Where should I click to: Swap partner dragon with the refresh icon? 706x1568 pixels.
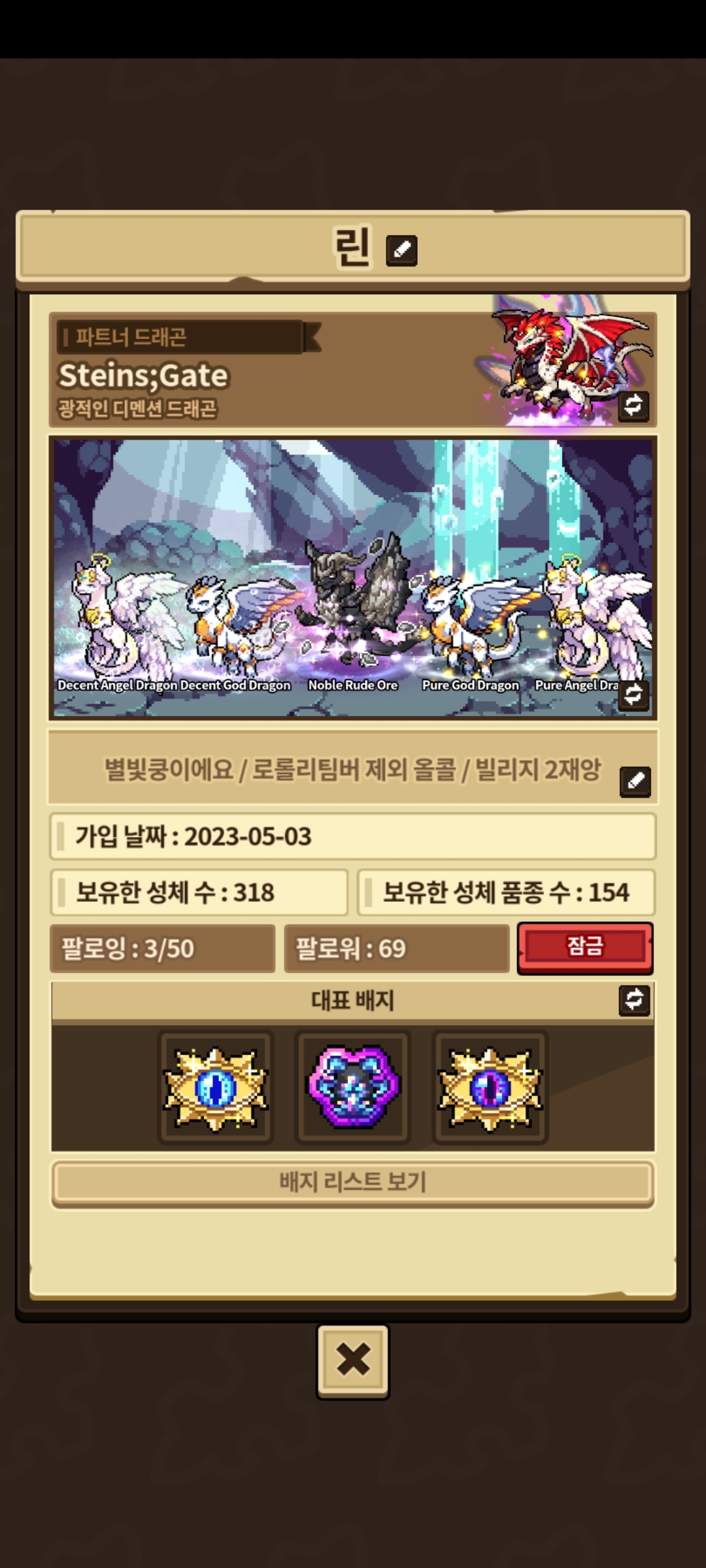coord(633,405)
